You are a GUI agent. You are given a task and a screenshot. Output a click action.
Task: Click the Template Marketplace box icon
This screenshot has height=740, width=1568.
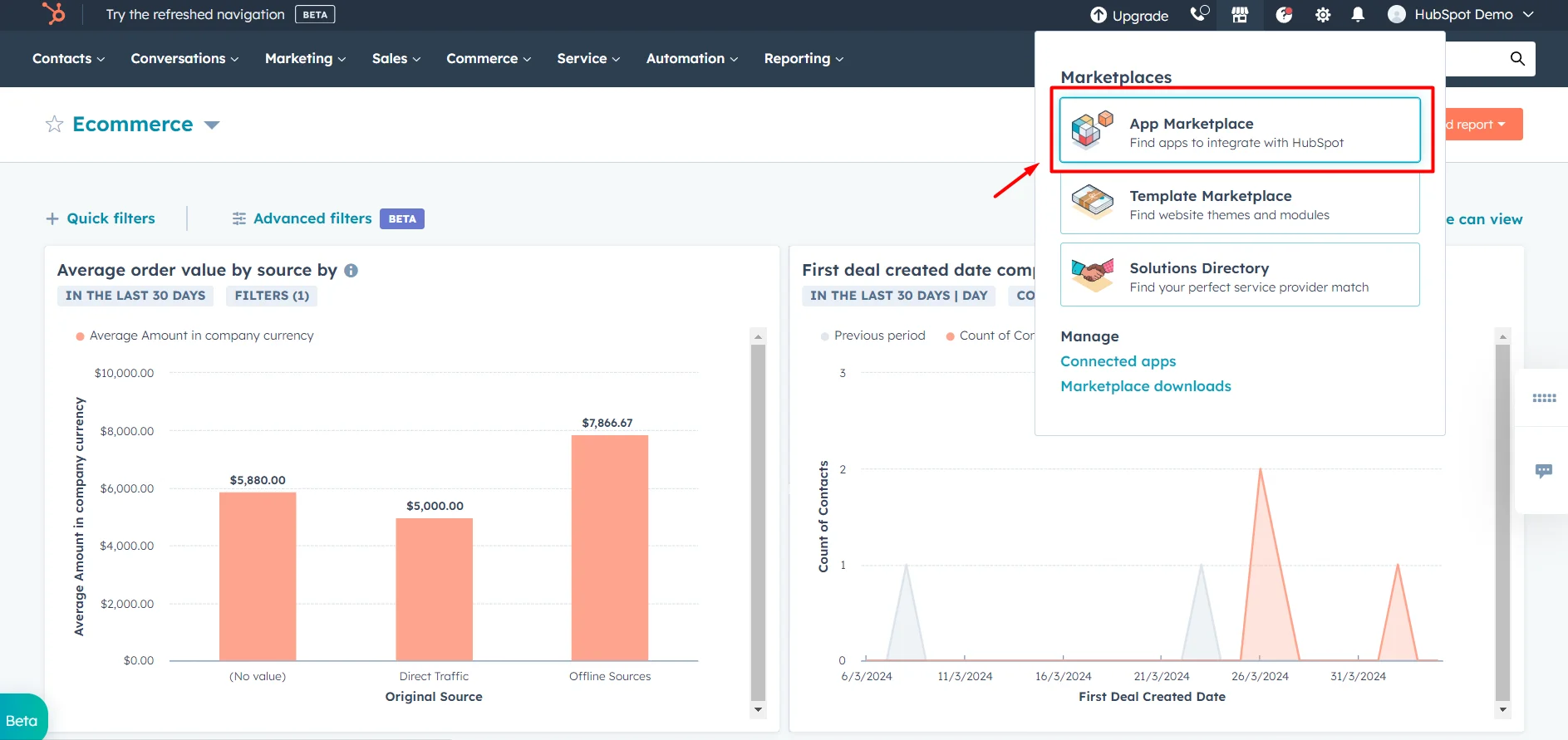click(x=1092, y=201)
